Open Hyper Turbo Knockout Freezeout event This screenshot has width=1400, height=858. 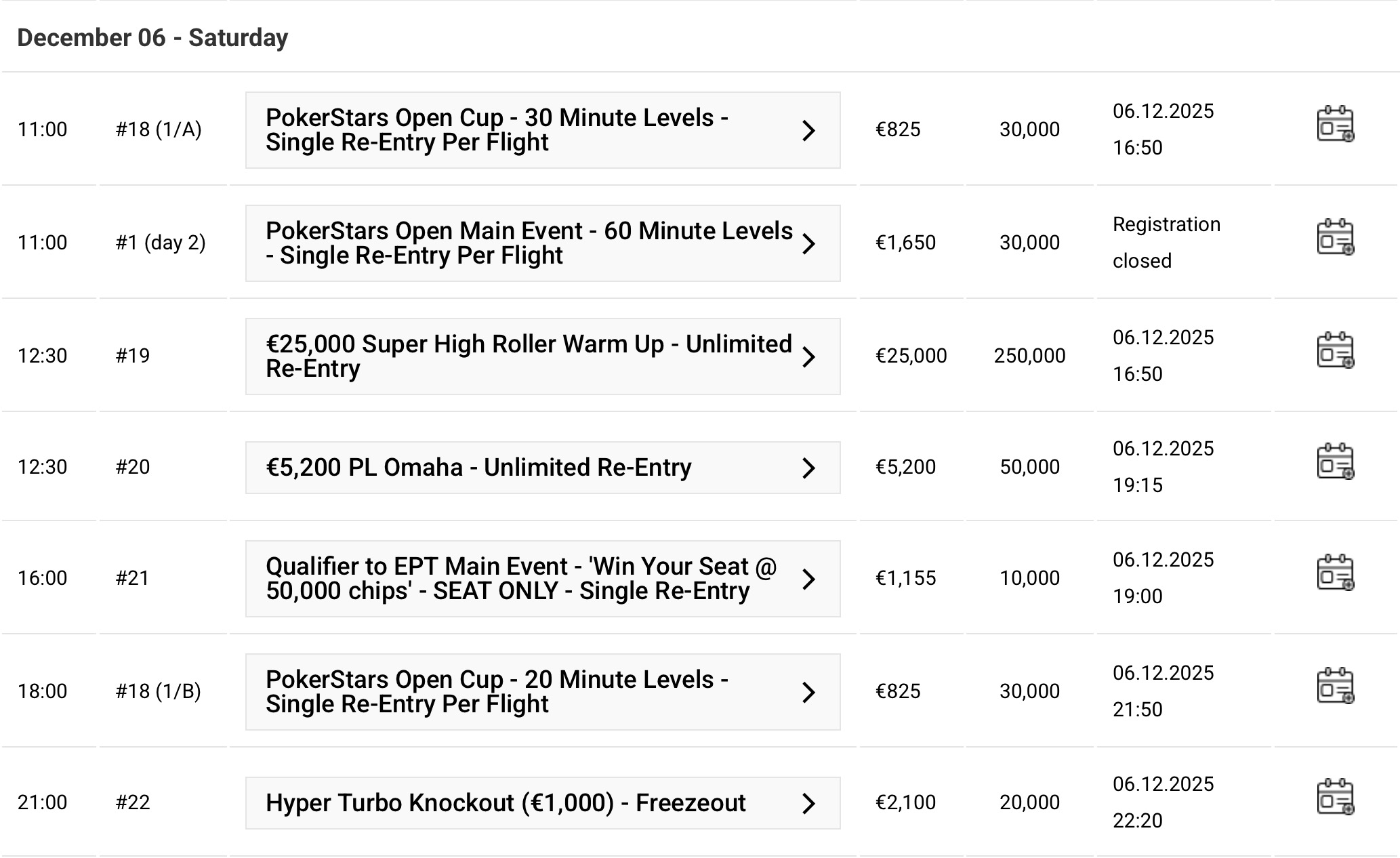click(x=506, y=803)
